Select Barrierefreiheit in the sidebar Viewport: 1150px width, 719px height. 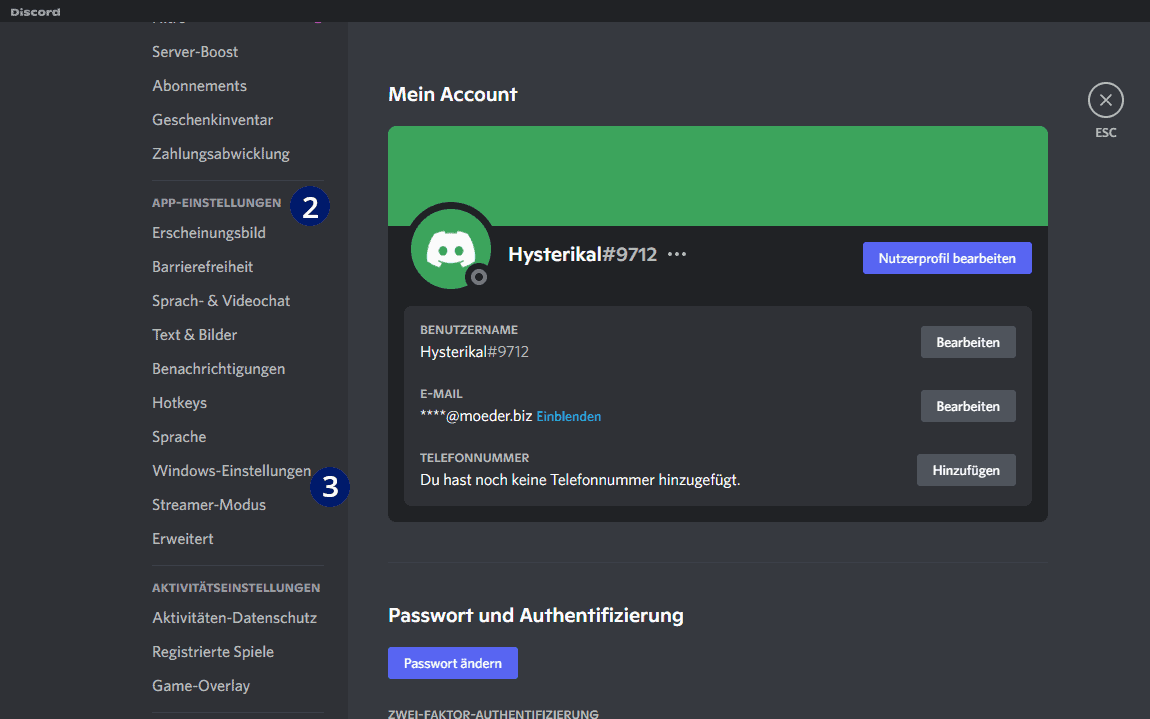[202, 267]
